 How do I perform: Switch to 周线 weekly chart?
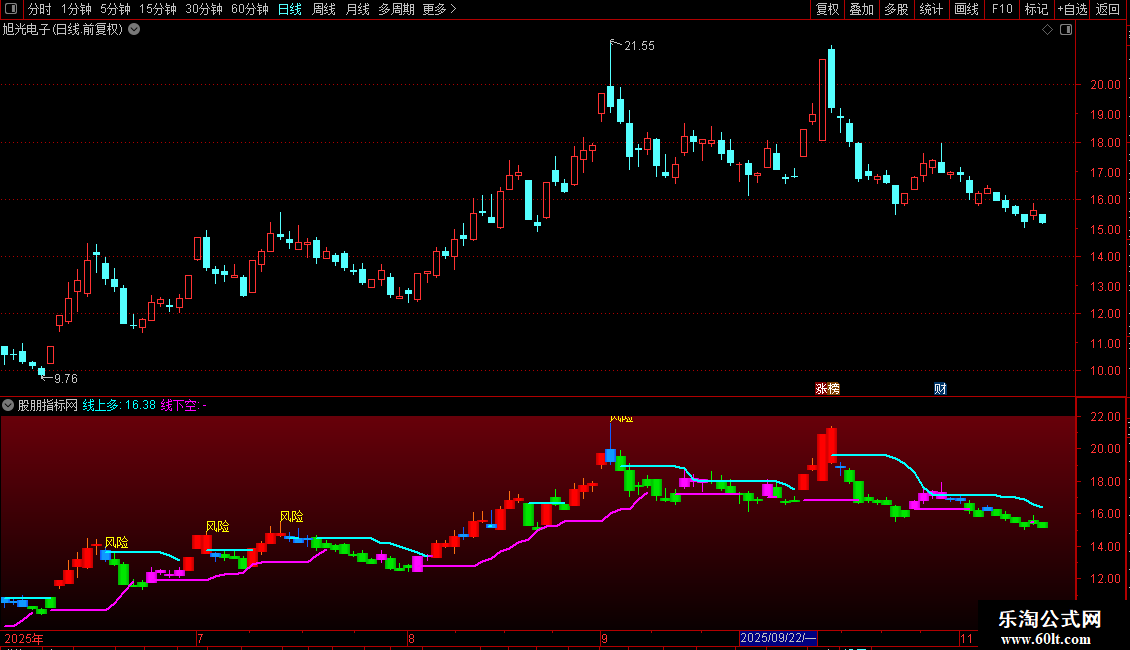click(x=324, y=9)
